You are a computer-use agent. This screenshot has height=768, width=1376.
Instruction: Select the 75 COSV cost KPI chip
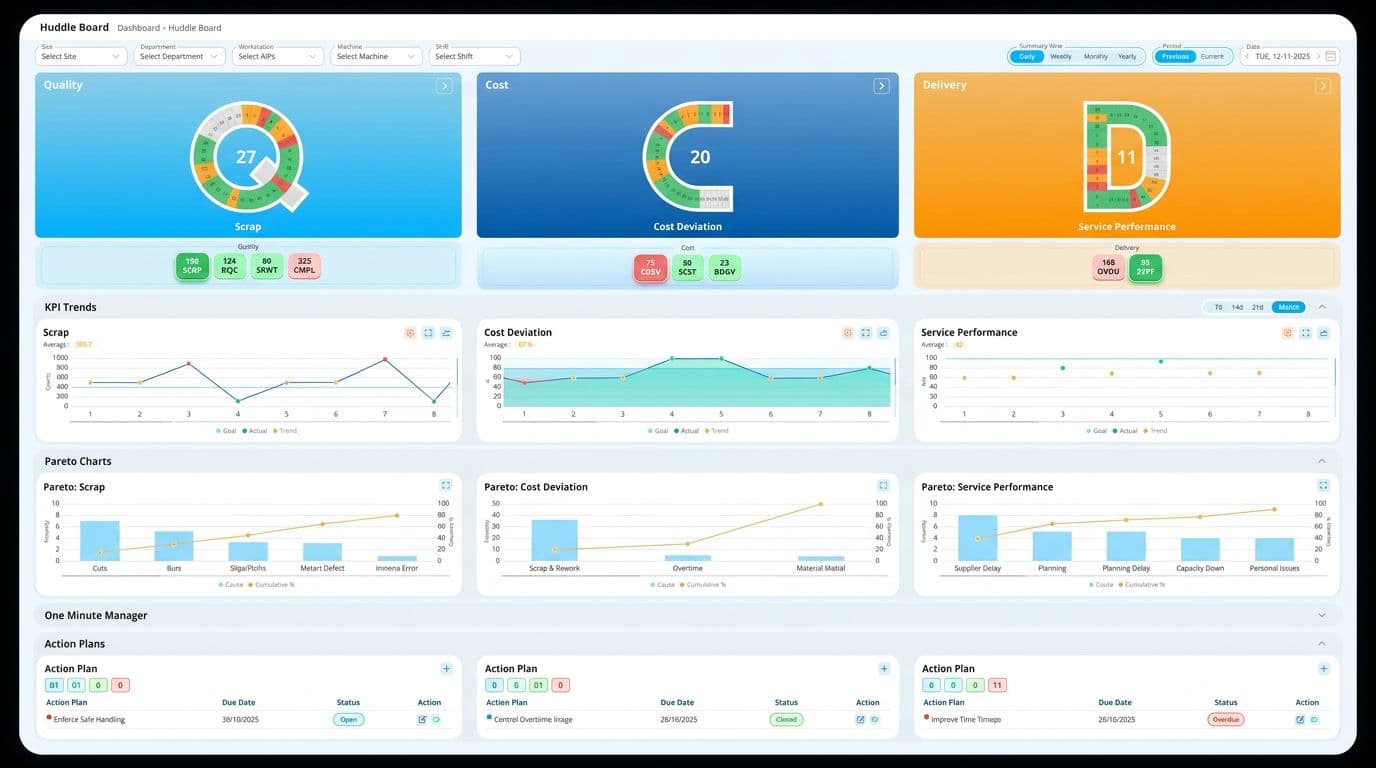click(650, 268)
